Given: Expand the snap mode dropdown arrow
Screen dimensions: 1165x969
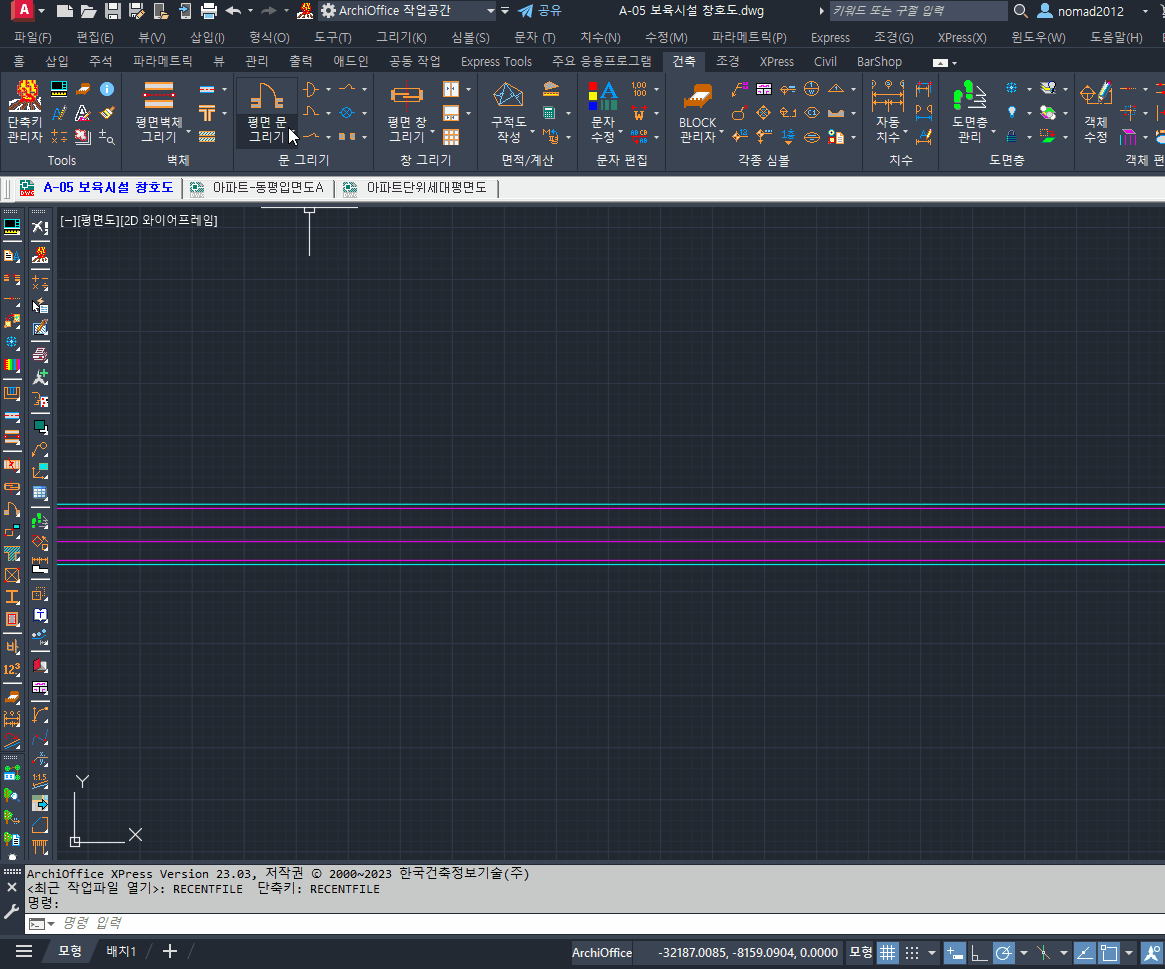Looking at the screenshot, I should coord(932,952).
